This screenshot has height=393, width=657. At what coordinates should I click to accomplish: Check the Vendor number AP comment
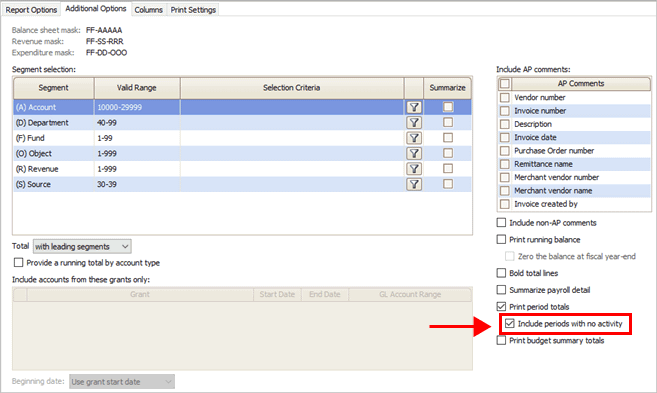click(x=505, y=98)
